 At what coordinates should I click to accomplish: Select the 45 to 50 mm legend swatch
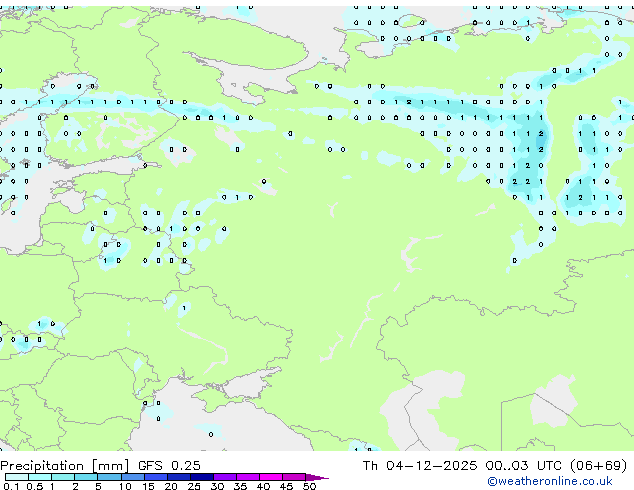point(294,477)
